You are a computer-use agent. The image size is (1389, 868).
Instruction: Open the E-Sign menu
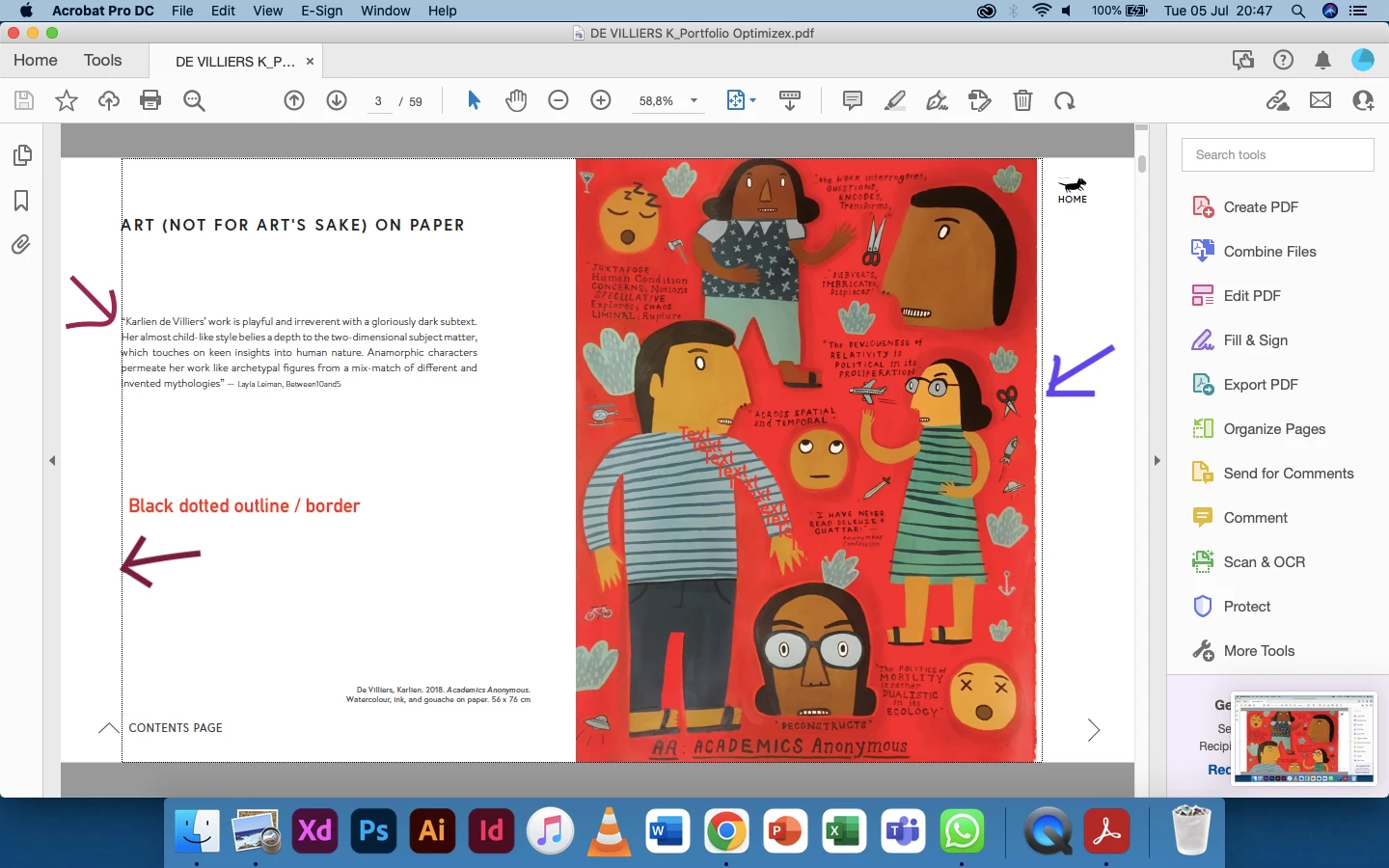(322, 11)
